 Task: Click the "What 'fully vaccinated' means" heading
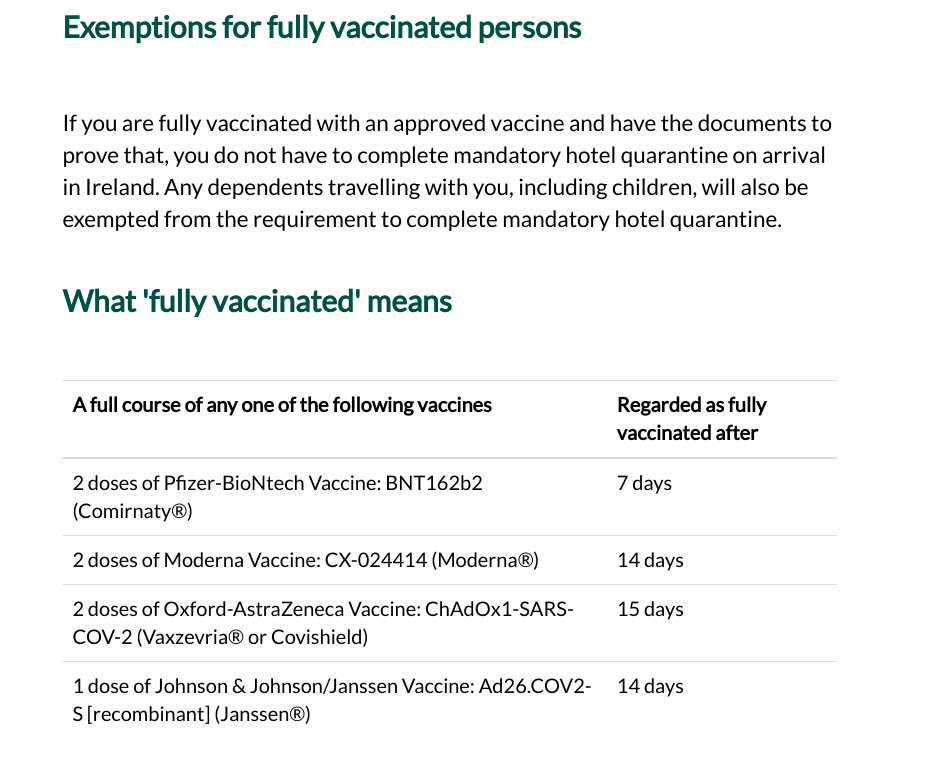[x=257, y=300]
